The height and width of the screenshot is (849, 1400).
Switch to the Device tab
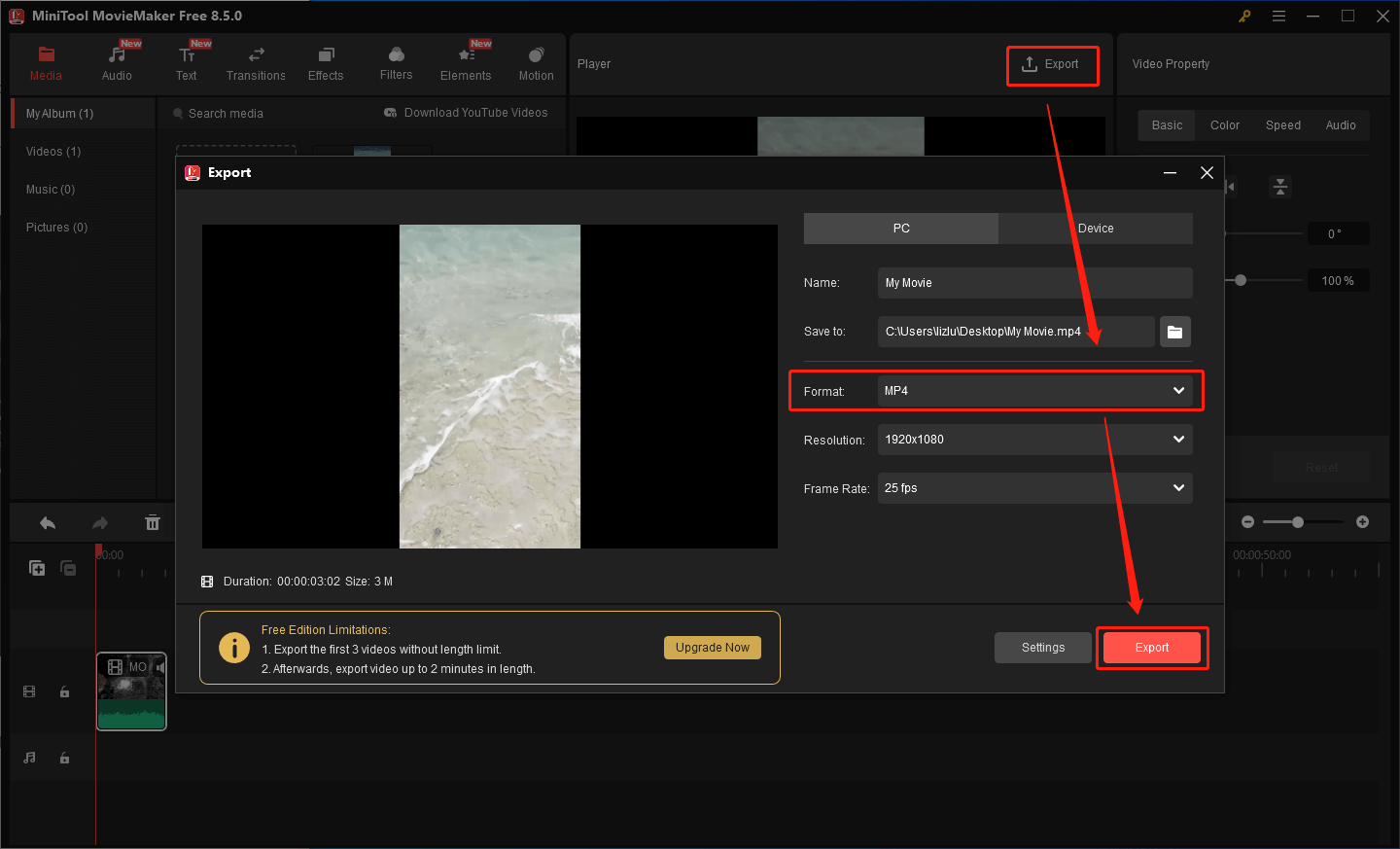point(1095,228)
